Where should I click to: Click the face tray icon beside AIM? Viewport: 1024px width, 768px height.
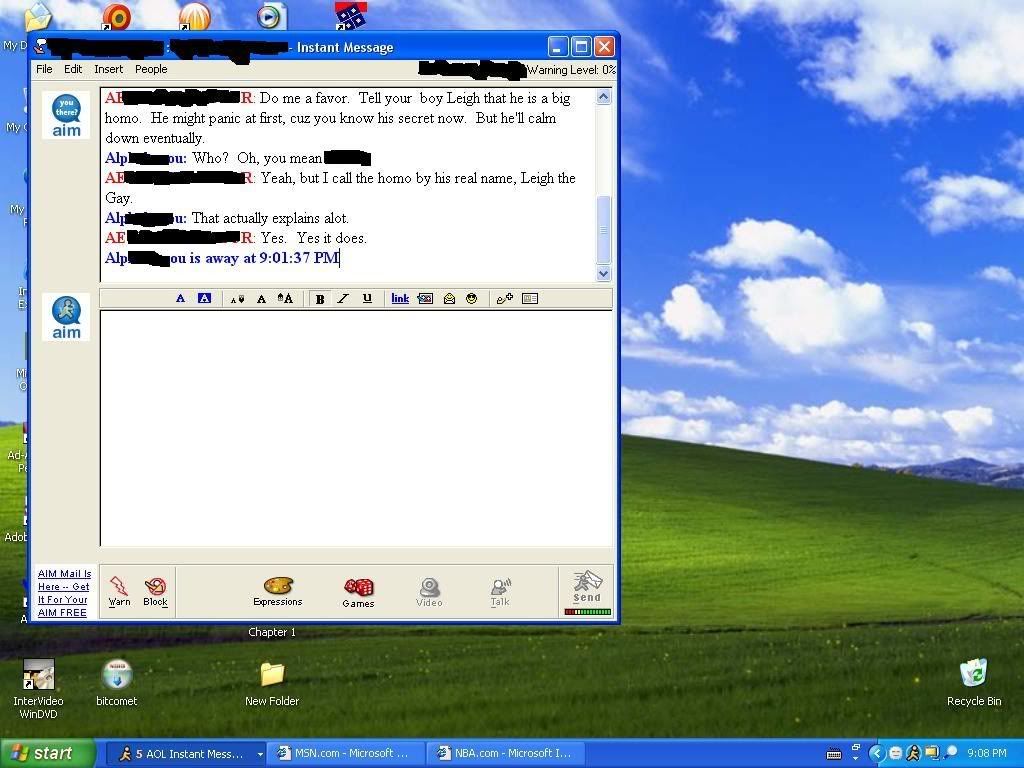click(895, 754)
